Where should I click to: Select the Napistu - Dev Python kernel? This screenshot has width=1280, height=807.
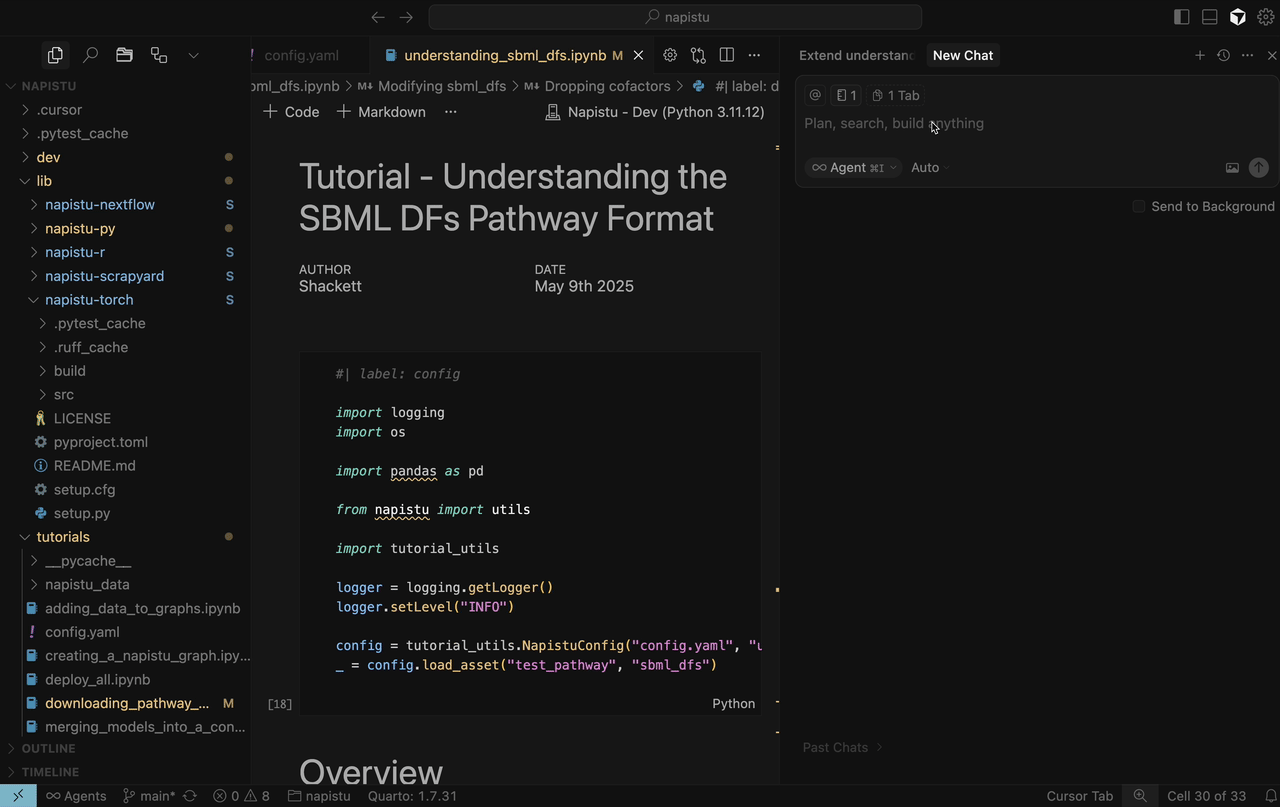(x=655, y=112)
